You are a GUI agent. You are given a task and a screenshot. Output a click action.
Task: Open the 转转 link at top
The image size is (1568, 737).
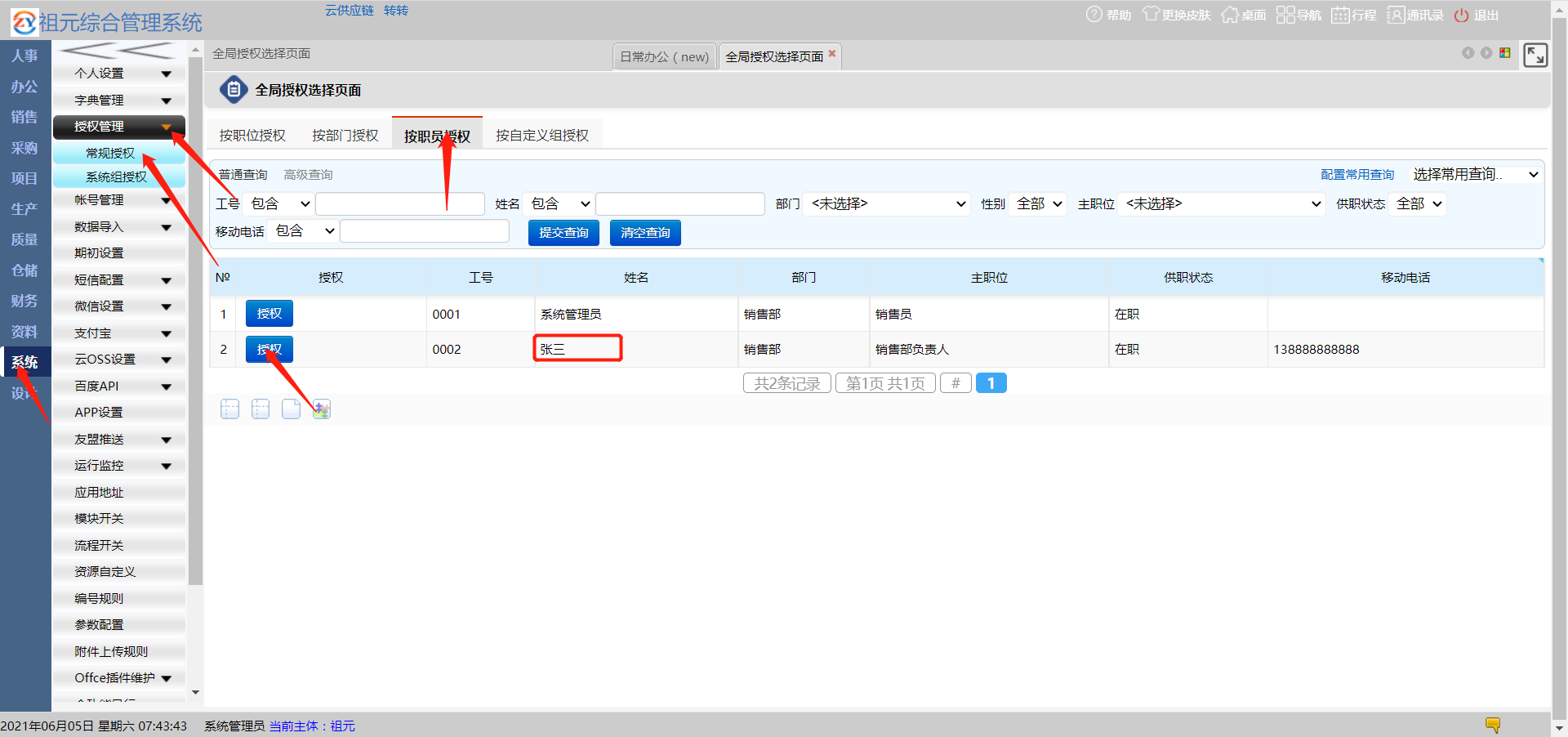[396, 11]
